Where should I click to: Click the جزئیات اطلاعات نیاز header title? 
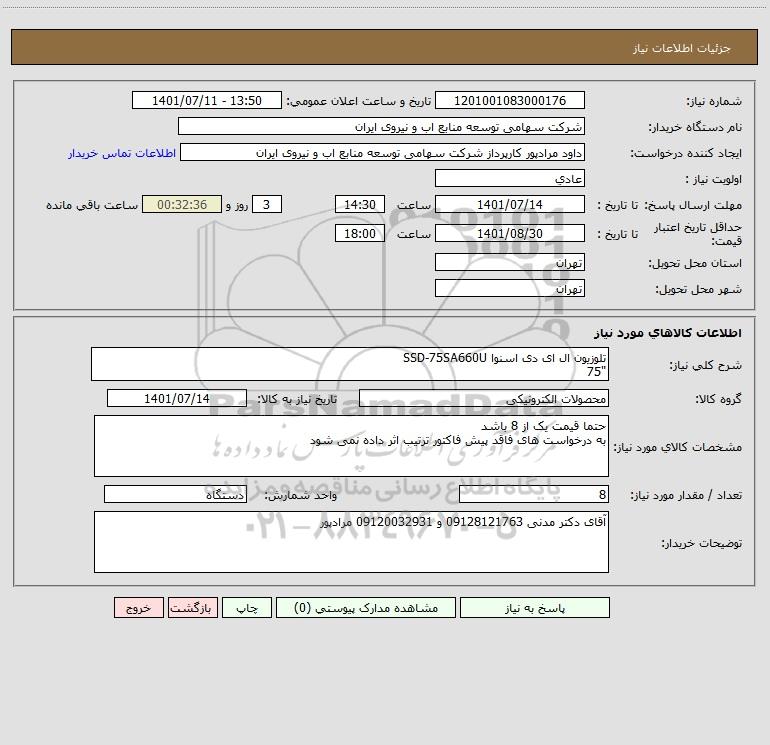point(681,48)
